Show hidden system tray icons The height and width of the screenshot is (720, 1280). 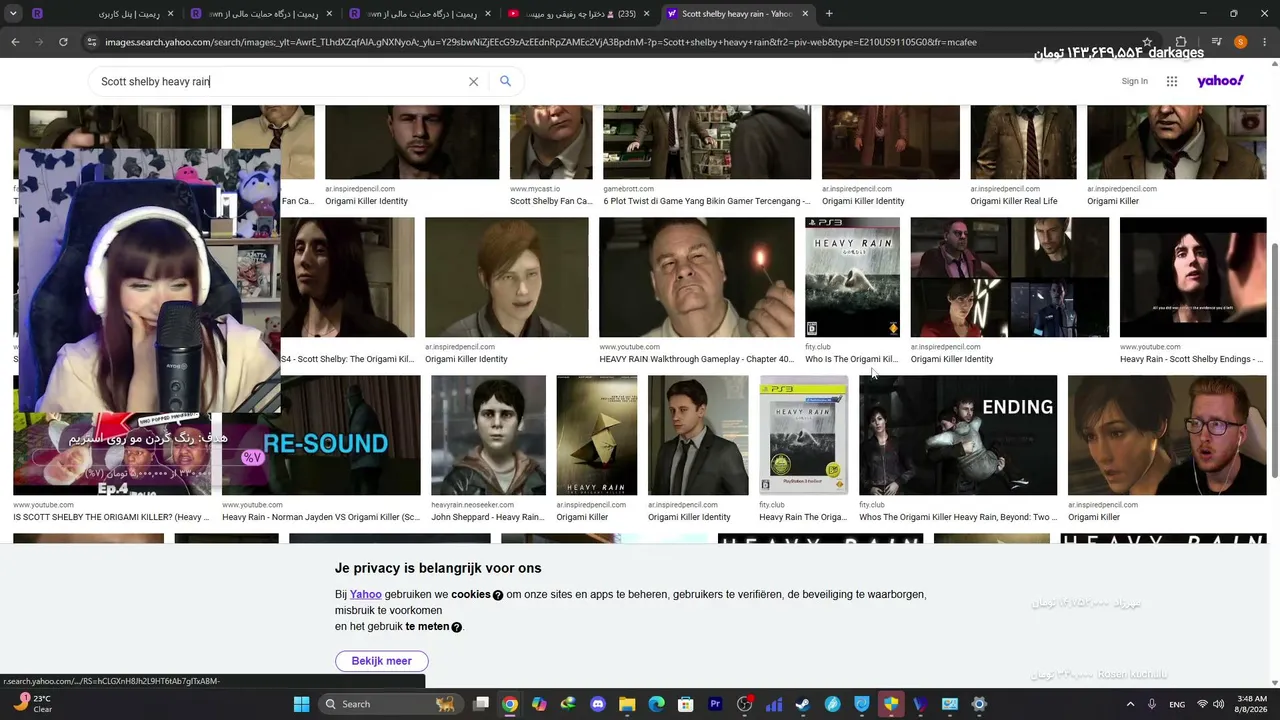click(1131, 704)
